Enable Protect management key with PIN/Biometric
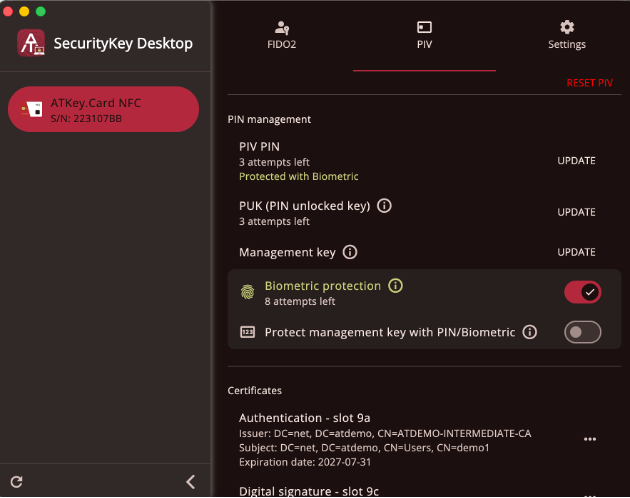This screenshot has width=630, height=498. [x=583, y=332]
